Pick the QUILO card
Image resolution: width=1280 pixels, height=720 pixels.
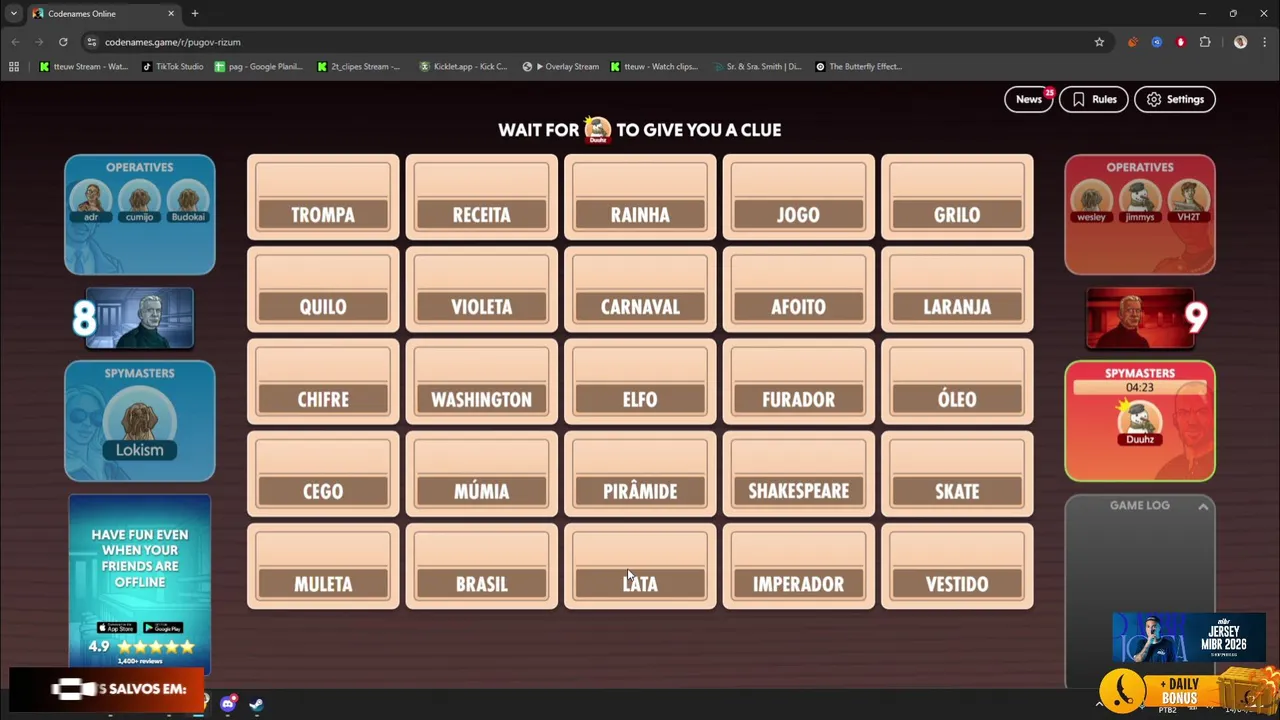click(x=323, y=289)
